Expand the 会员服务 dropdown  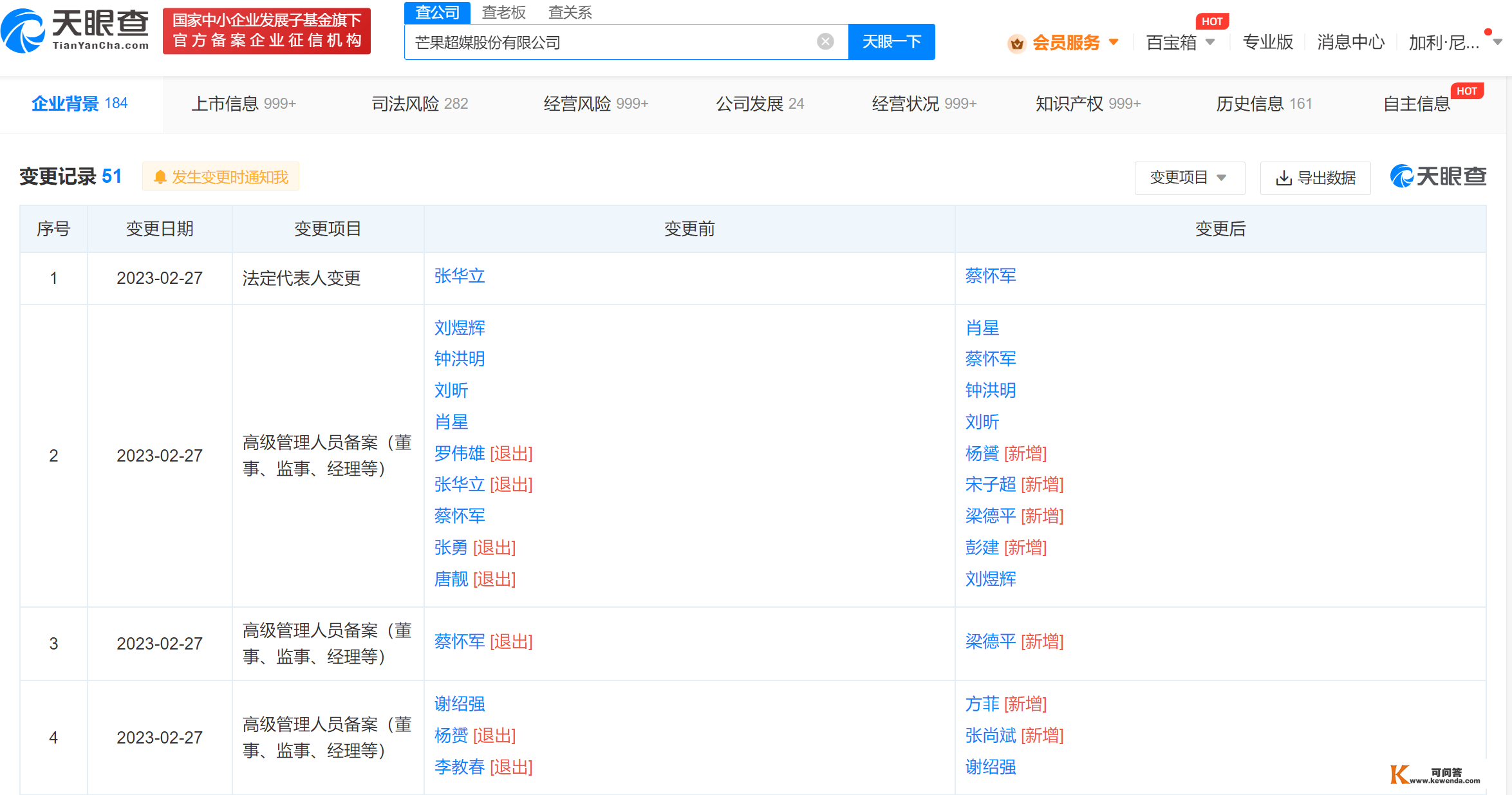pyautogui.click(x=1114, y=42)
